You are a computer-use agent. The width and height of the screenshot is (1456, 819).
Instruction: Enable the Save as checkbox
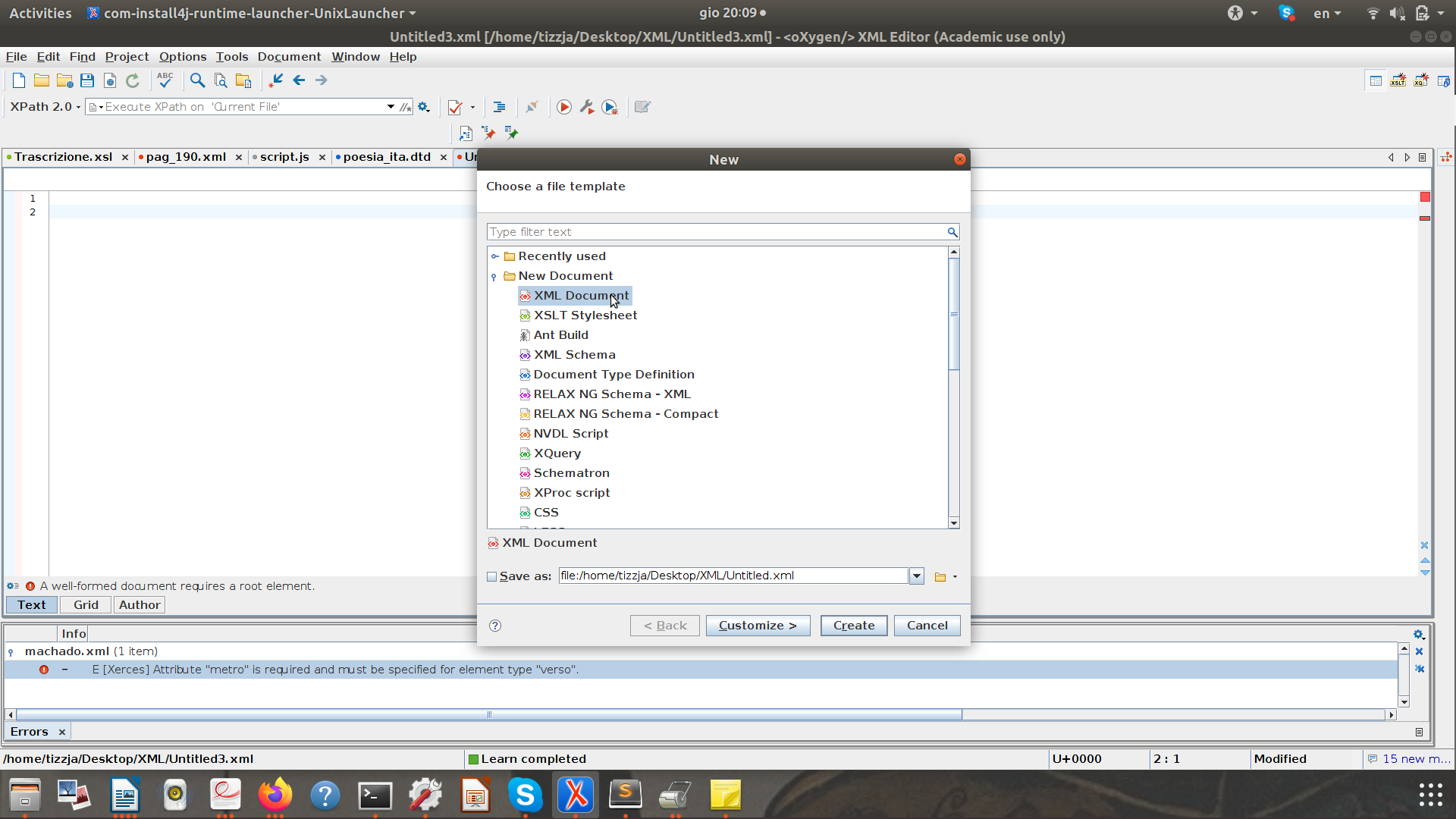click(491, 576)
